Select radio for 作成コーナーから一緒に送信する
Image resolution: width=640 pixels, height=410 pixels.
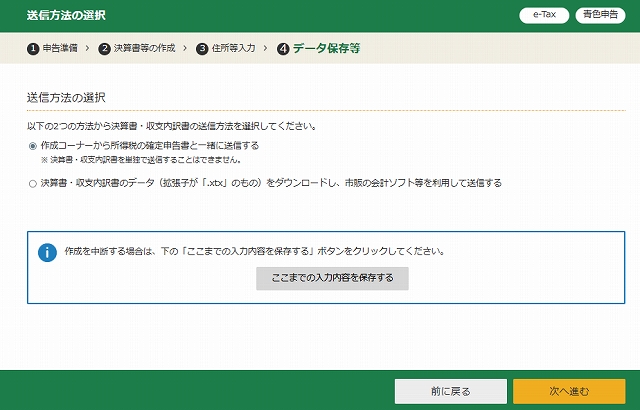[32, 146]
